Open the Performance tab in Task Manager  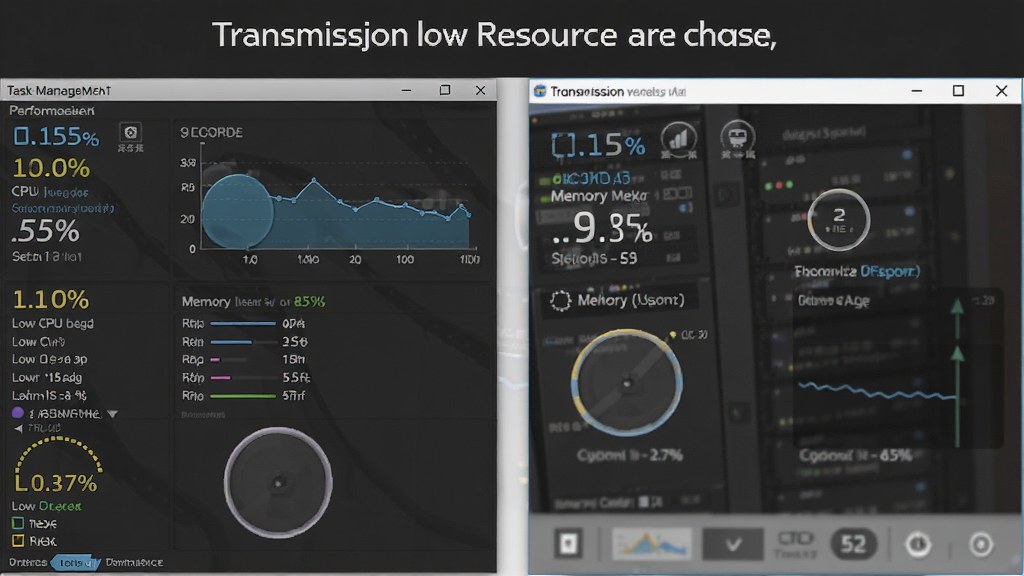[x=52, y=110]
